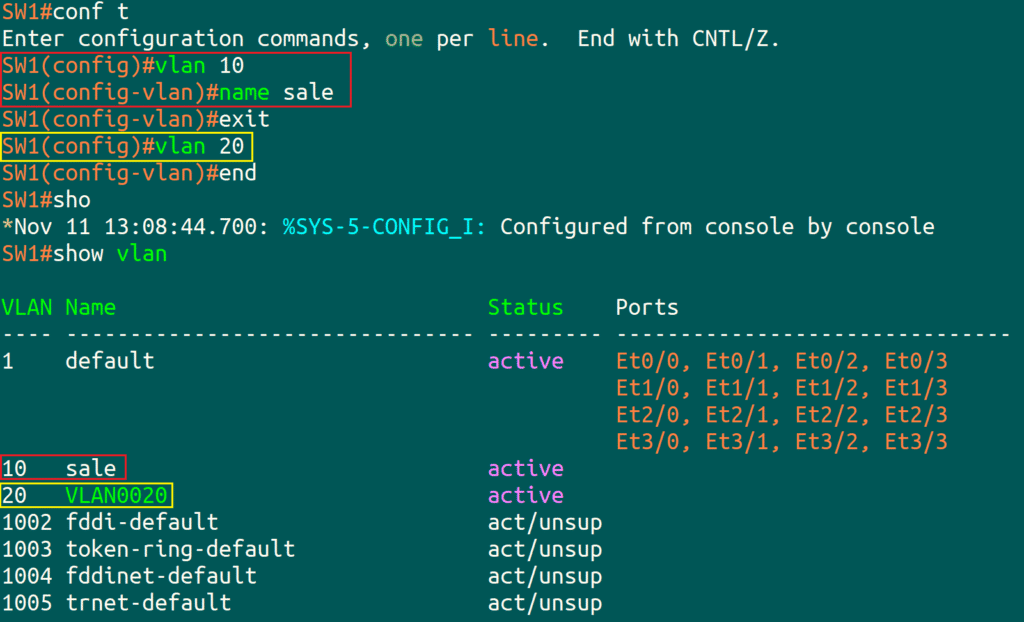Image resolution: width=1024 pixels, height=622 pixels.
Task: Click the "Ports" column header
Action: (x=647, y=307)
